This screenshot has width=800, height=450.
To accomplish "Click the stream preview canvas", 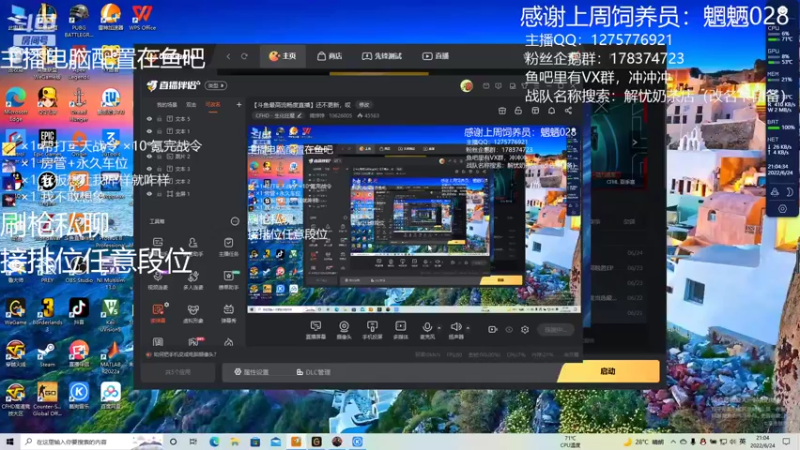I will coord(414,219).
